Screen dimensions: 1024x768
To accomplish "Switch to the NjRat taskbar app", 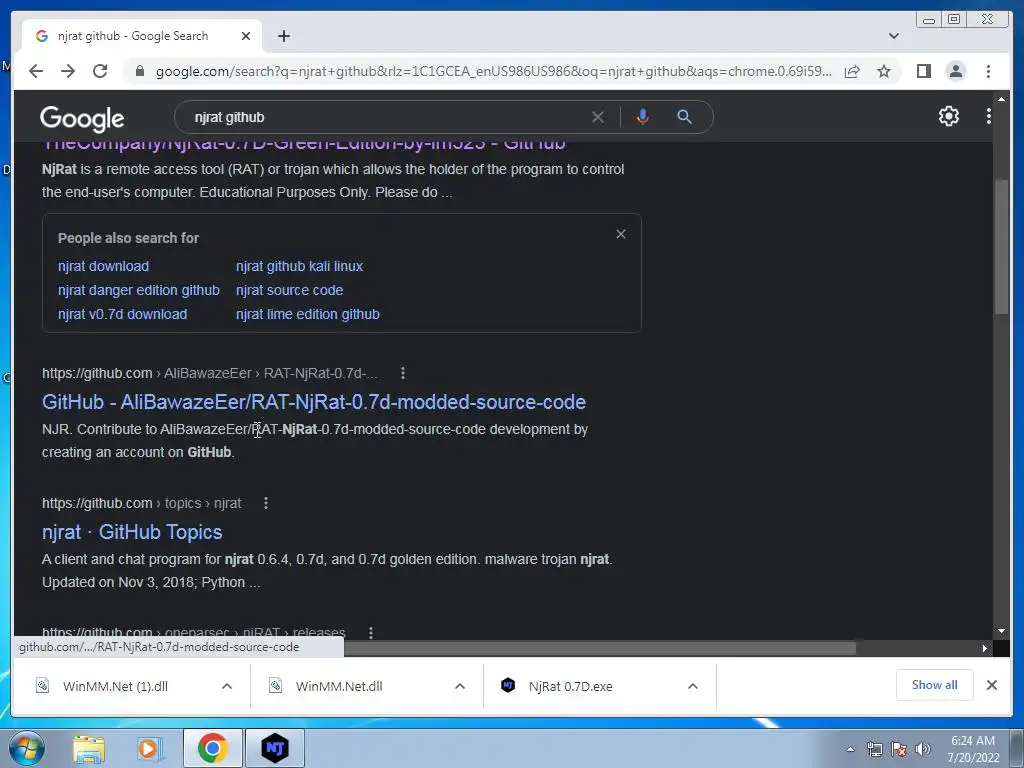I will 274,748.
